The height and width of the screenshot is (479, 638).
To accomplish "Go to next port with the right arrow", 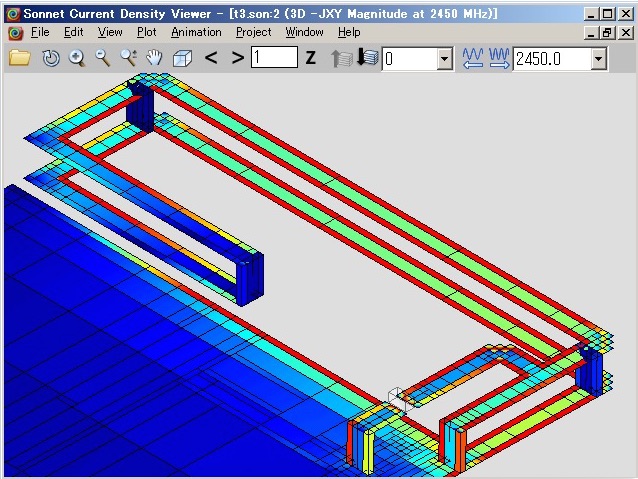I will [237, 58].
